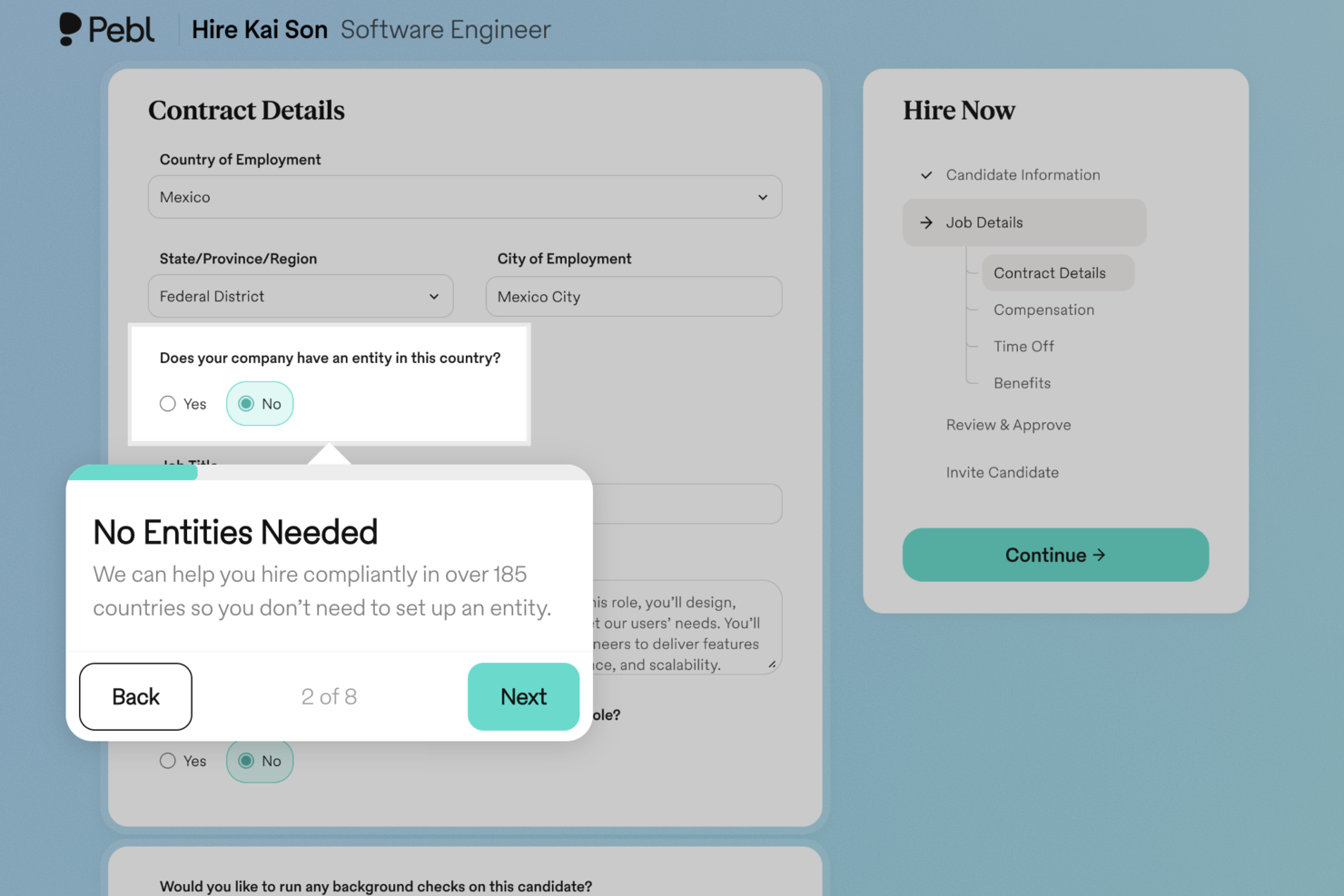Click the Job Title input field
The image size is (1344, 896).
(x=687, y=504)
